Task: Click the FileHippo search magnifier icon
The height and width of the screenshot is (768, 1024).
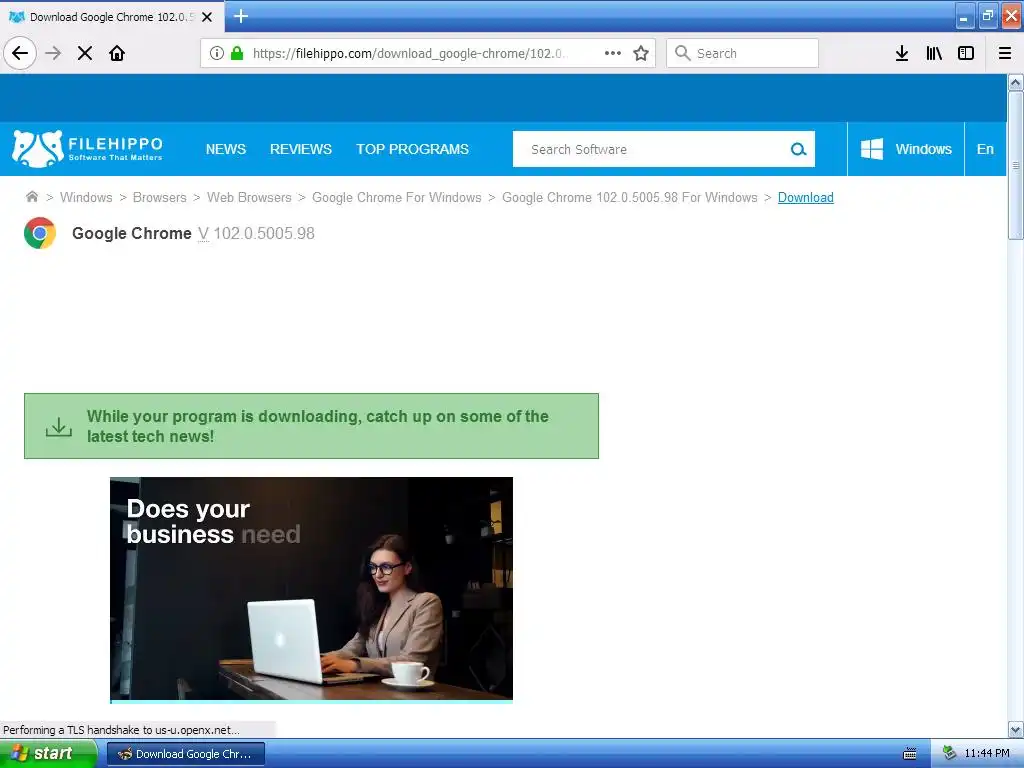Action: 798,149
